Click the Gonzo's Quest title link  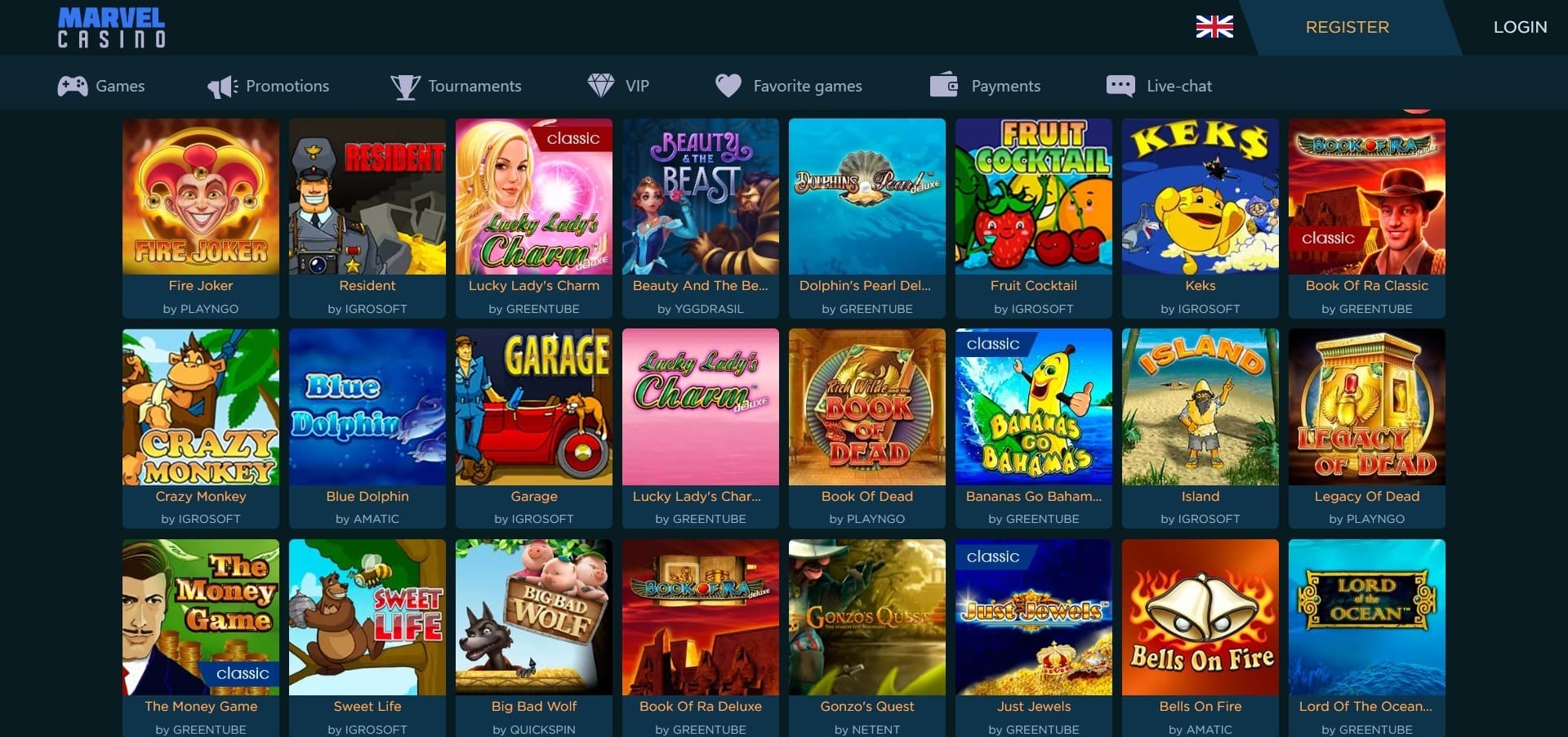pos(867,706)
